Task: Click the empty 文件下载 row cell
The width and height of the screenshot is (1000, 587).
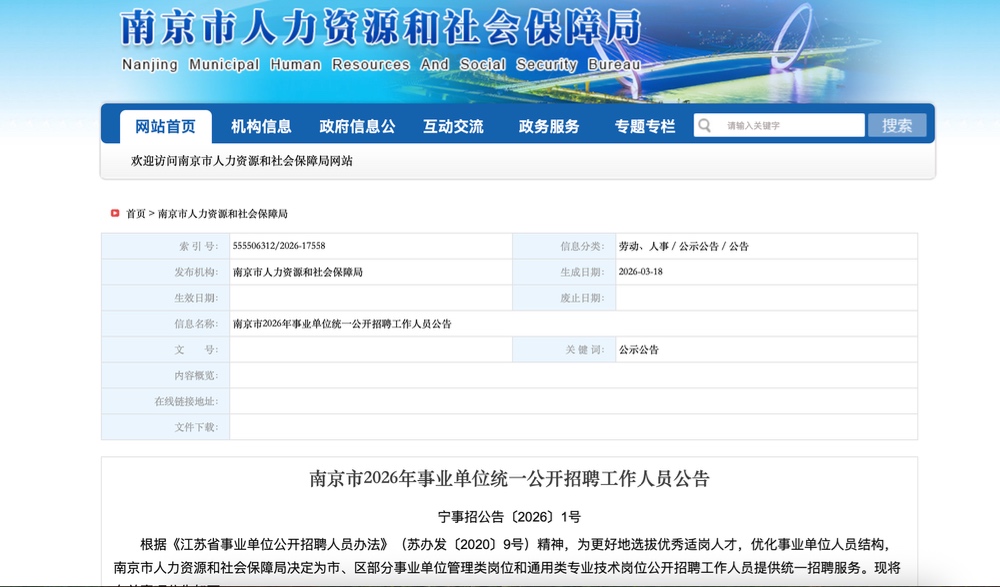Action: coord(573,427)
